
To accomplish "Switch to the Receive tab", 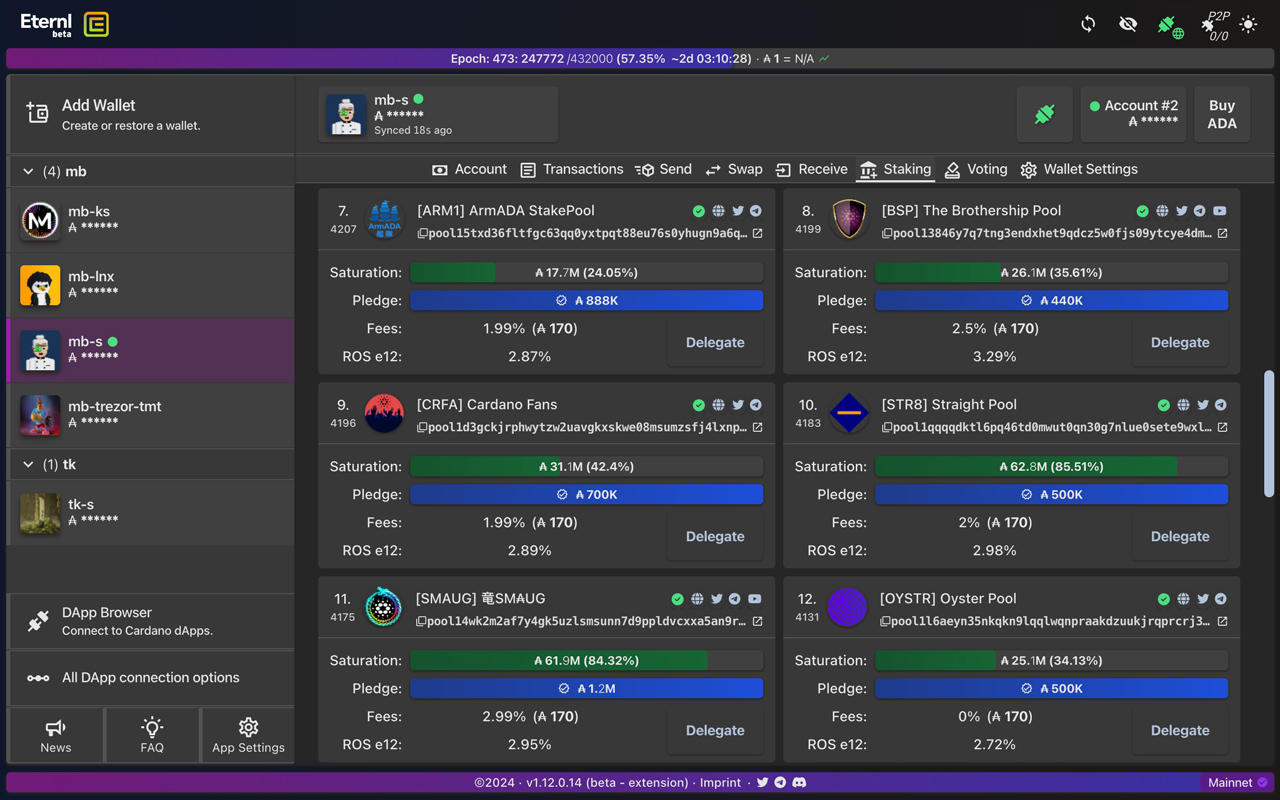I will (x=811, y=169).
